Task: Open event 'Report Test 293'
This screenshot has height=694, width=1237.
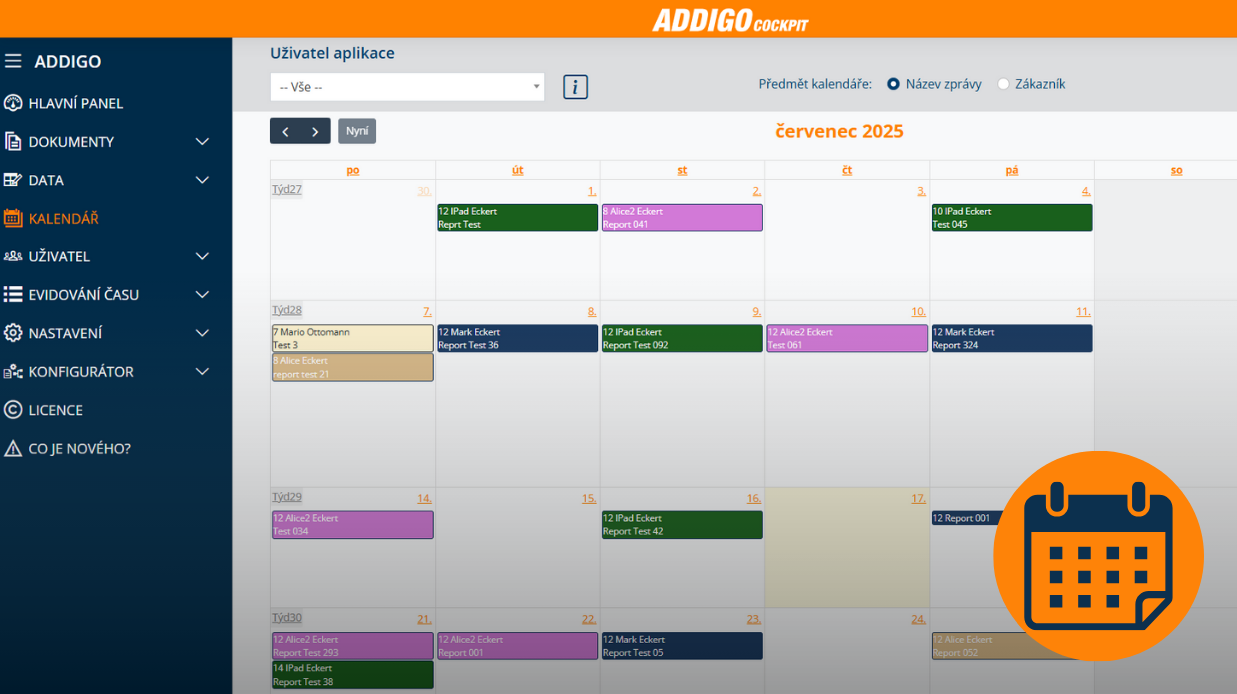Action: (353, 646)
